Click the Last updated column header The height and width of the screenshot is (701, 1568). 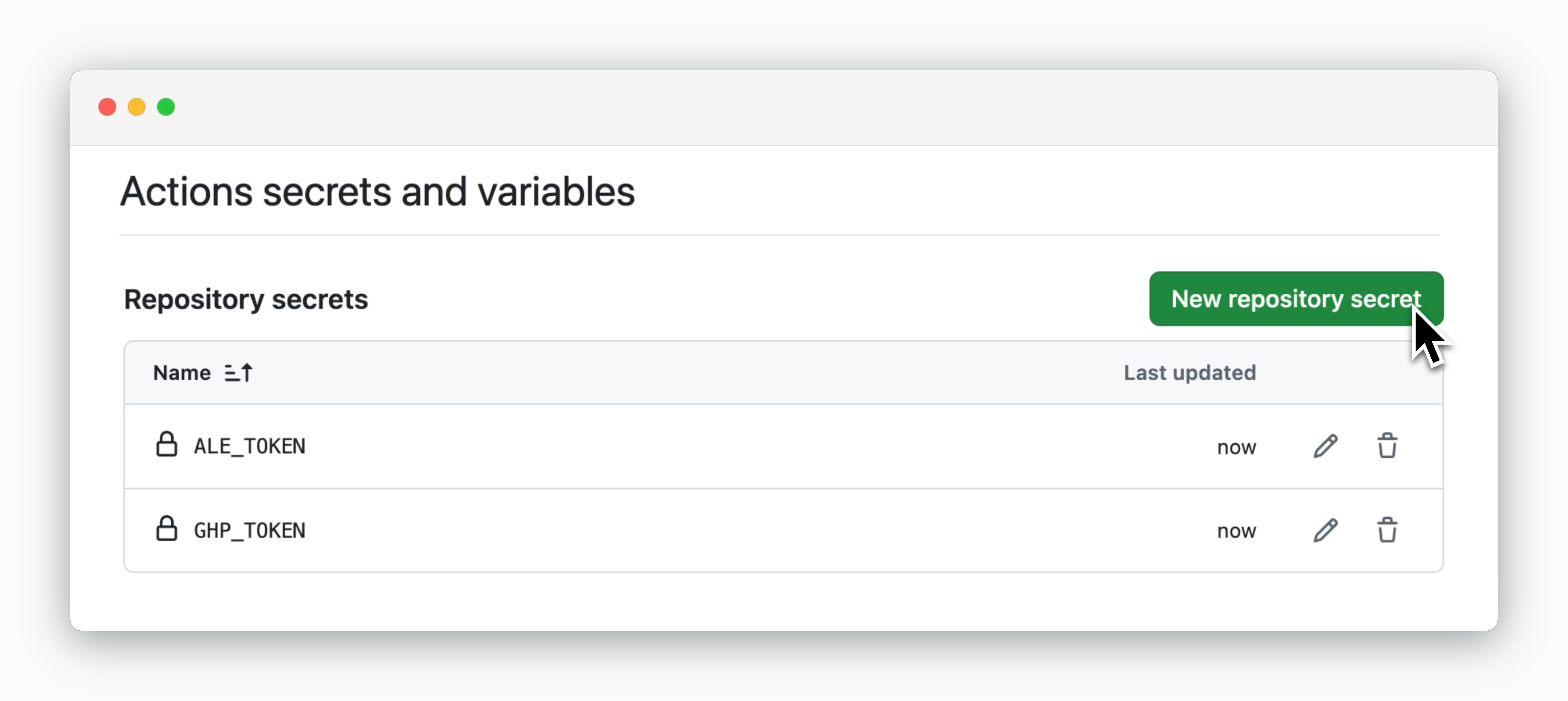tap(1189, 373)
